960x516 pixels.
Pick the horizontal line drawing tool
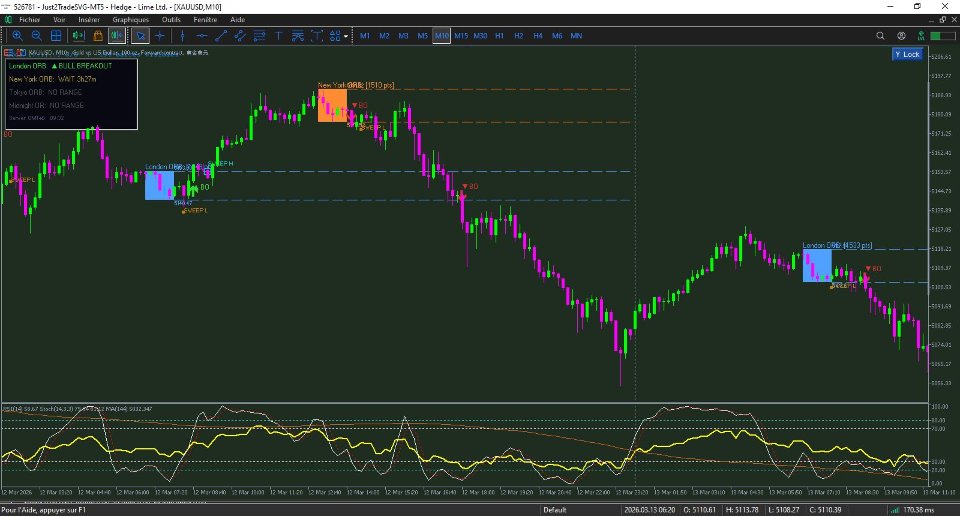201,36
